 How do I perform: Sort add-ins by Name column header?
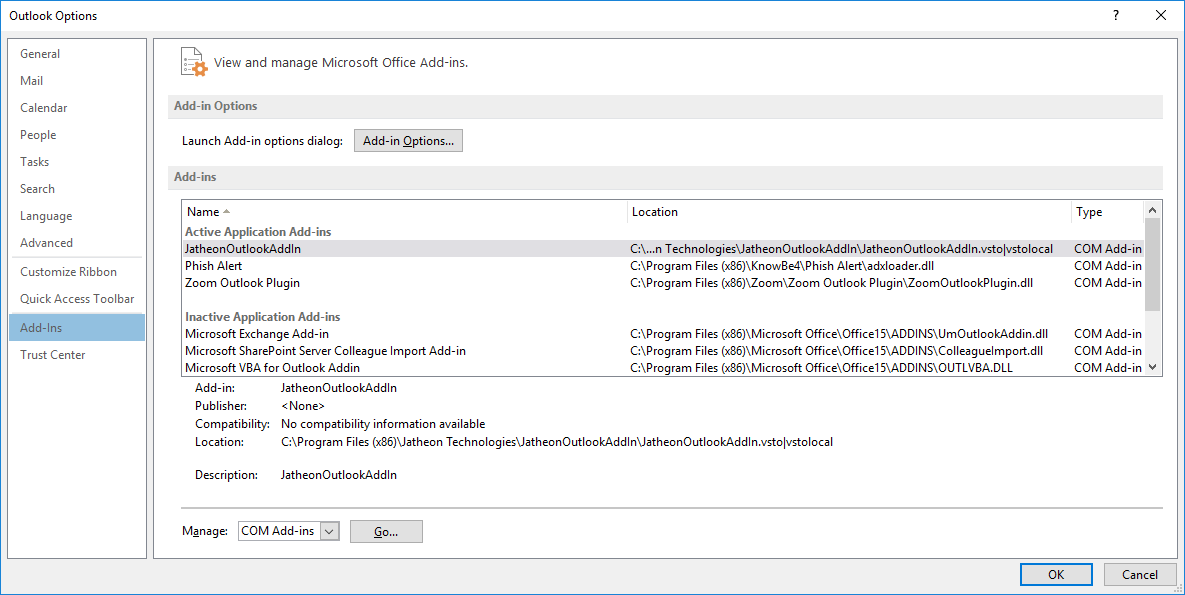pyautogui.click(x=404, y=212)
